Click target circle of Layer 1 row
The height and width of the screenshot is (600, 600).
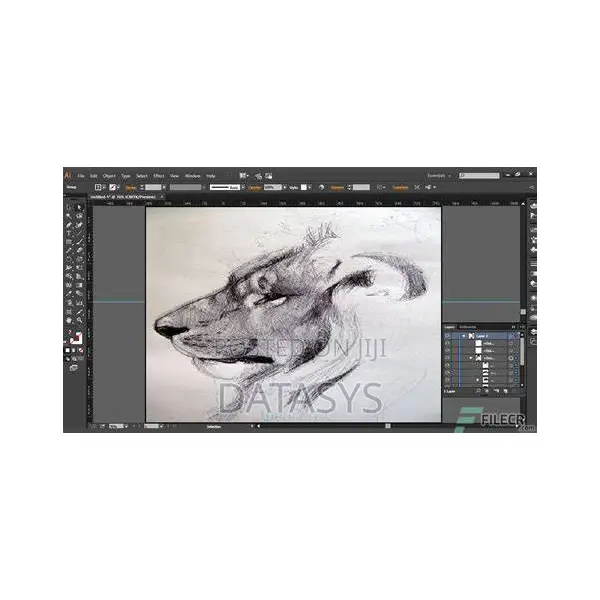511,336
